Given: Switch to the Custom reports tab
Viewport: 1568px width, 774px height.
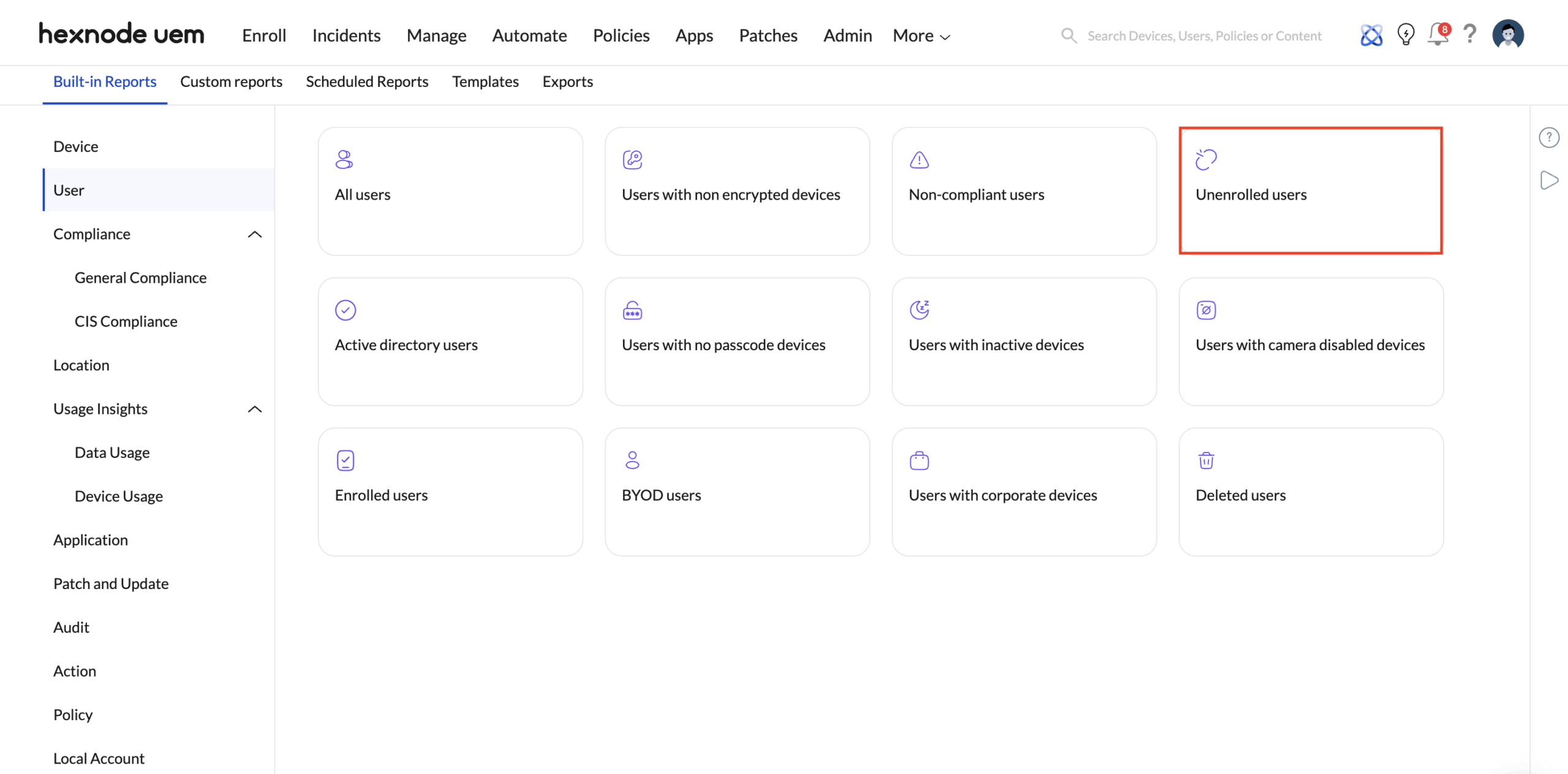Looking at the screenshot, I should (x=231, y=81).
